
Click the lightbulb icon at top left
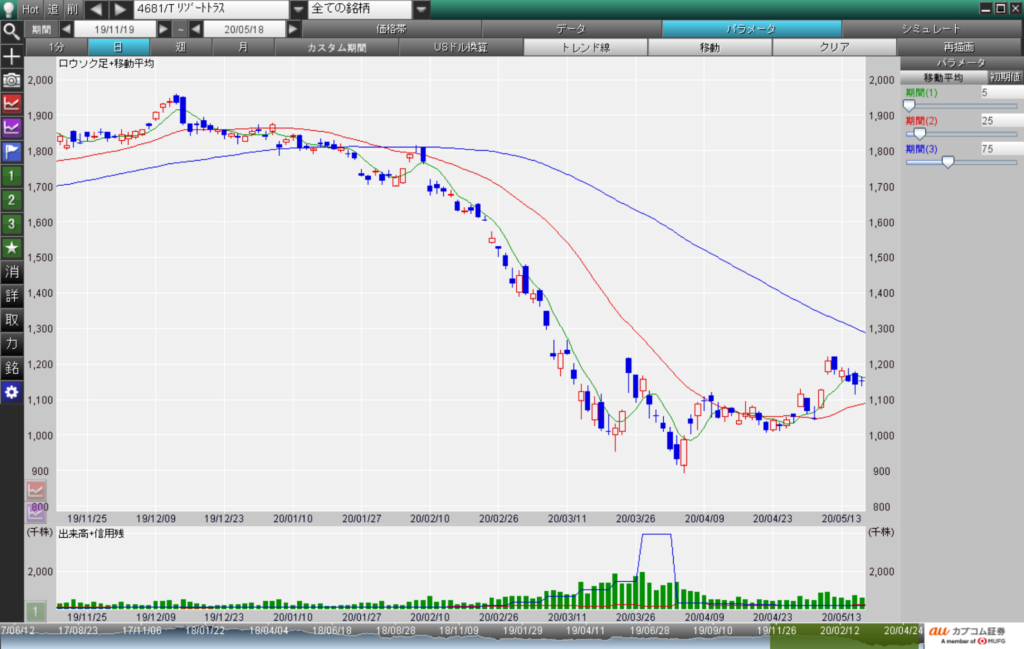click(10, 9)
